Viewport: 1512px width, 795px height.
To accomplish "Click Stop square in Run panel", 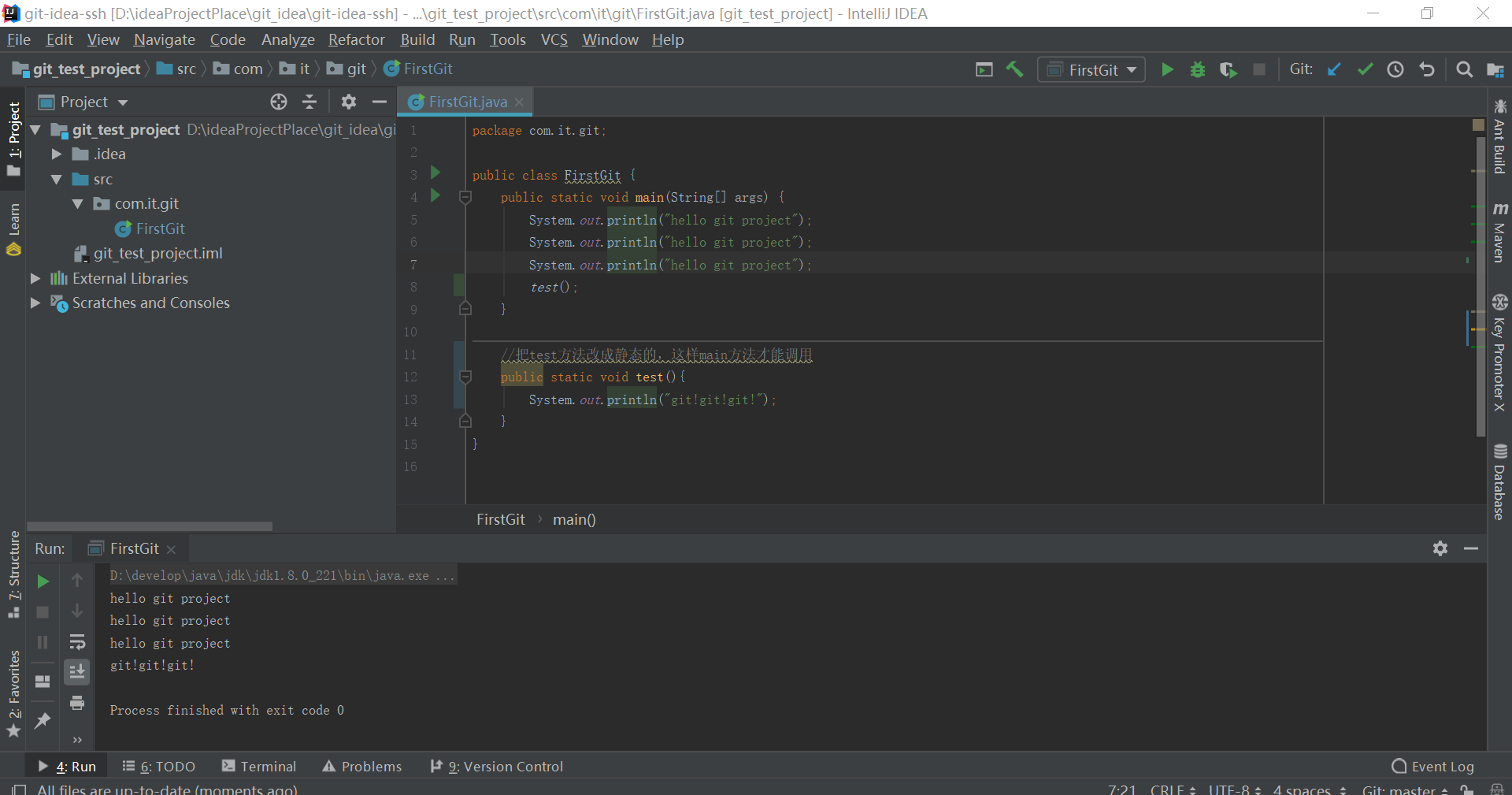I will pos(43,612).
